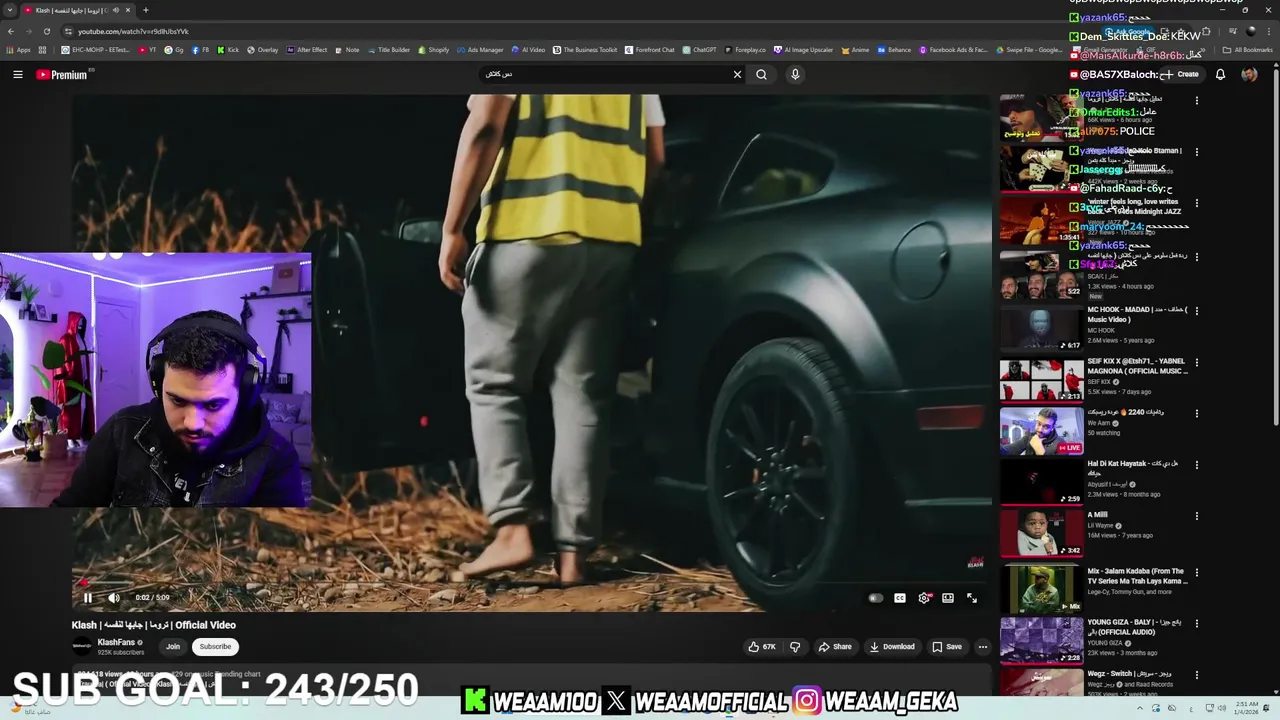Open the Create button
Image resolution: width=1280 pixels, height=720 pixels.
[1180, 74]
